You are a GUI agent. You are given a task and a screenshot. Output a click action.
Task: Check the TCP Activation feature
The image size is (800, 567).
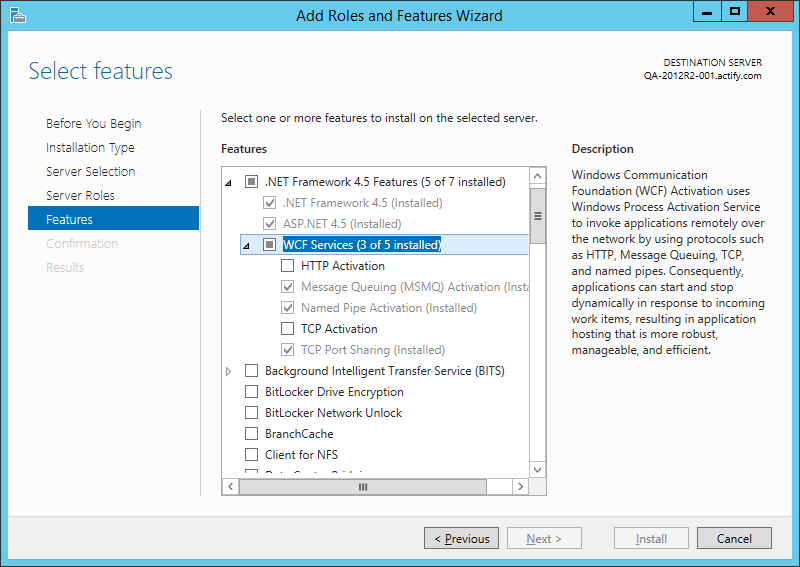288,329
